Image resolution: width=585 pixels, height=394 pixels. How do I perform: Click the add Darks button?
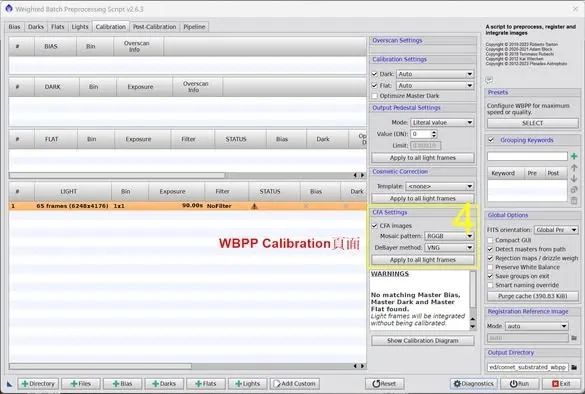[164, 384]
